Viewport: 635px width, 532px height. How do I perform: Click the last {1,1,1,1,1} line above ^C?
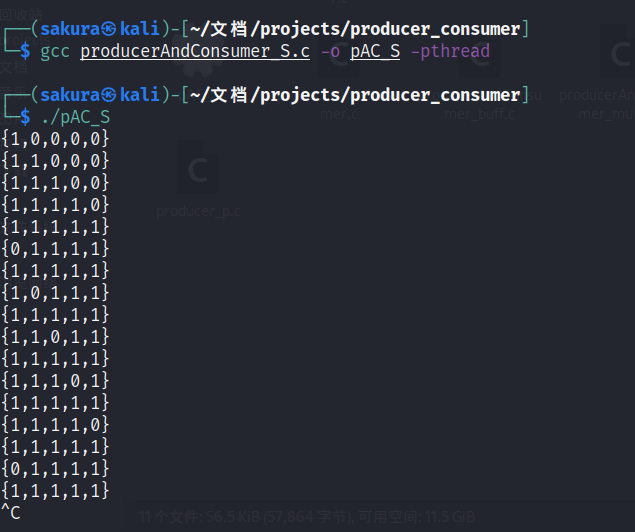55,491
